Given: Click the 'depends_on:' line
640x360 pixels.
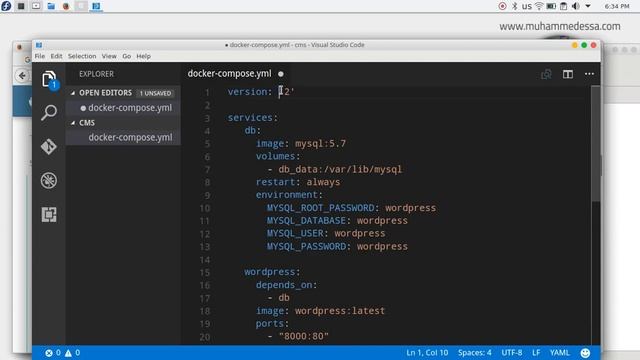Looking at the screenshot, I should point(287,285).
